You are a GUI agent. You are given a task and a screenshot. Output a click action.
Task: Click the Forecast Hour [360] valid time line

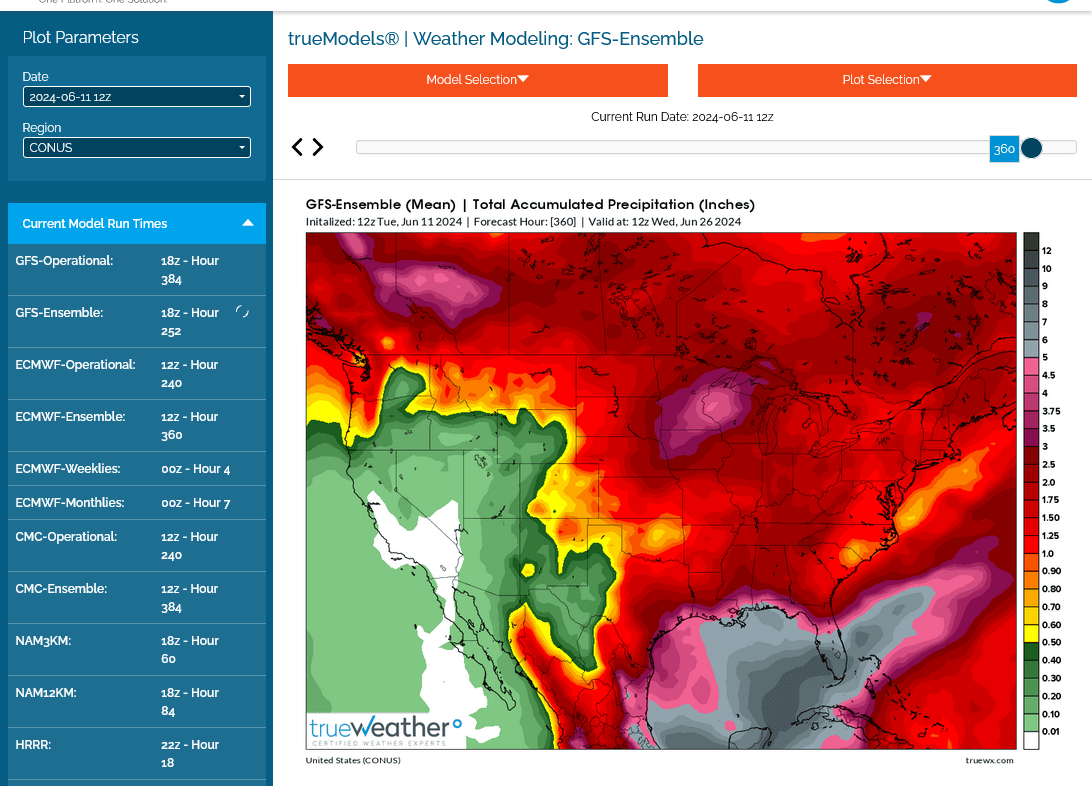[x=524, y=222]
